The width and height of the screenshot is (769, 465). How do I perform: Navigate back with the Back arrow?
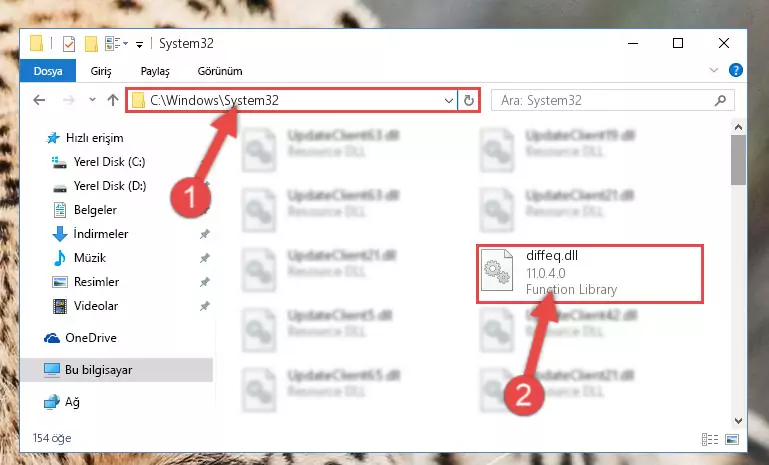(39, 100)
